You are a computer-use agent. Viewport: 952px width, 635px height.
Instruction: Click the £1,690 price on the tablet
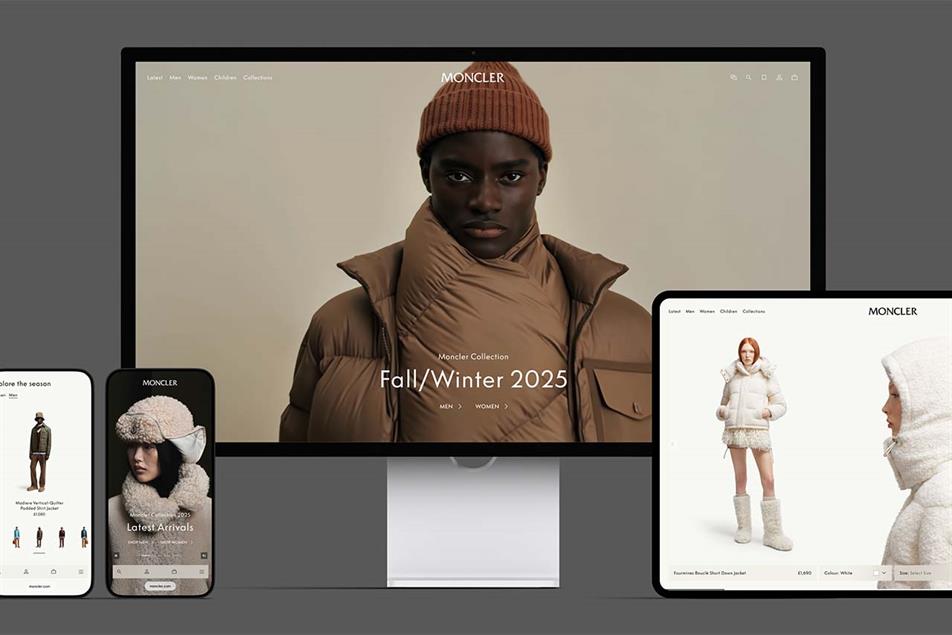[x=804, y=572]
